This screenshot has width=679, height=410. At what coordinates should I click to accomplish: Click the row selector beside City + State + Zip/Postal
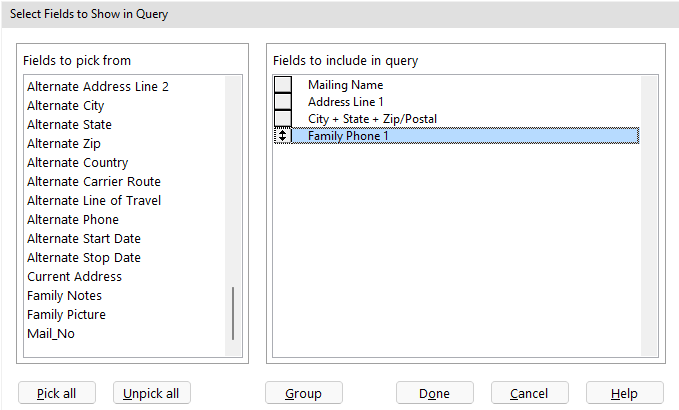pyautogui.click(x=283, y=119)
